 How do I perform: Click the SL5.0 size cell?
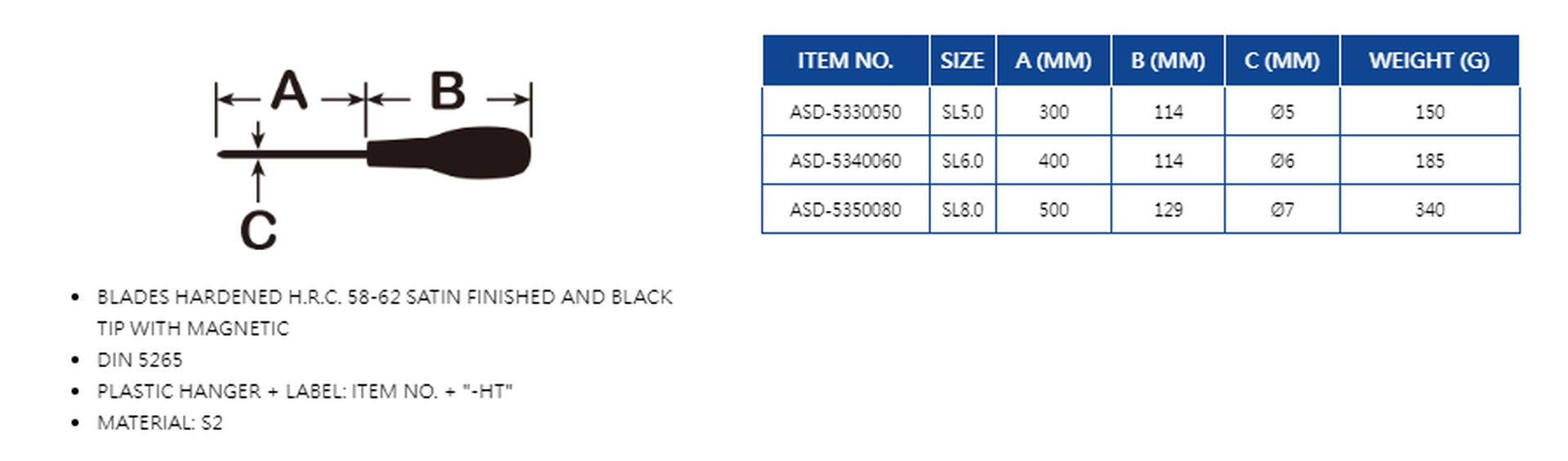[x=962, y=112]
